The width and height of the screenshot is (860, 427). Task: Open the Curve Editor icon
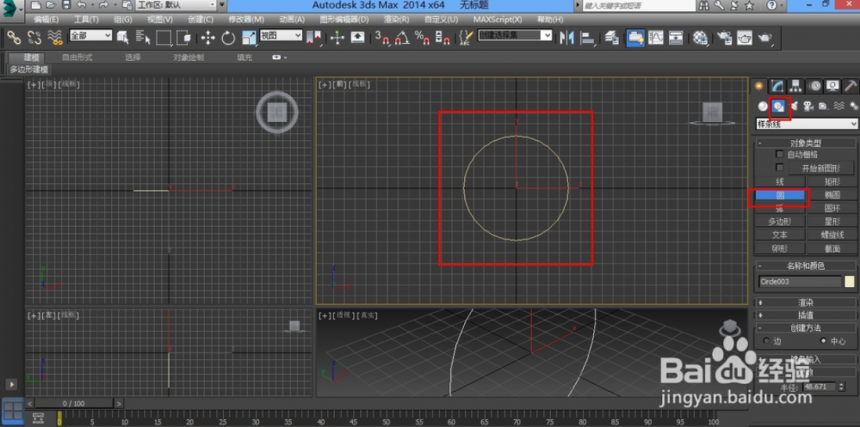coord(656,38)
